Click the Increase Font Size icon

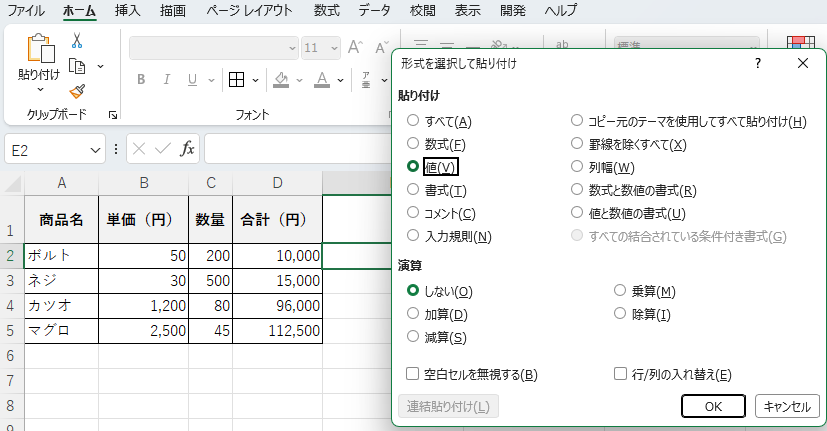355,47
